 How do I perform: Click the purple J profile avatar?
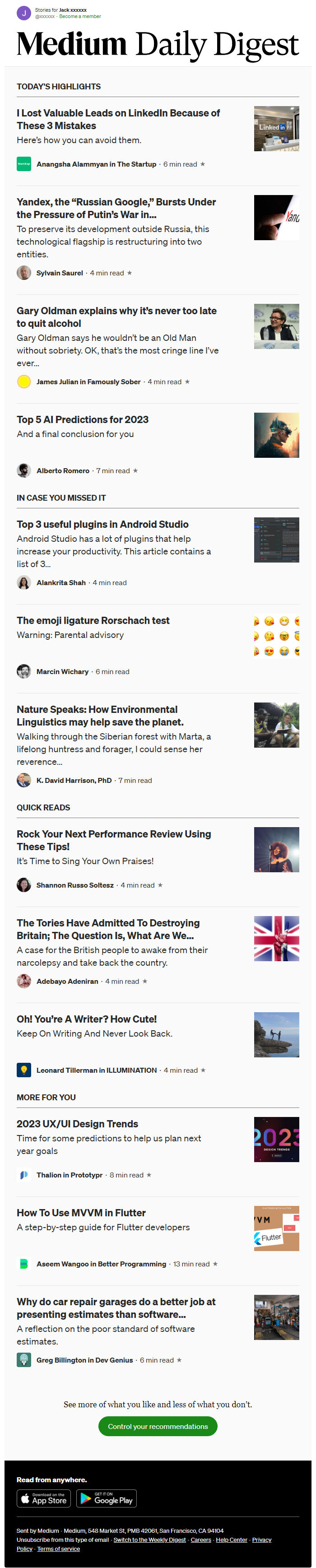click(24, 13)
